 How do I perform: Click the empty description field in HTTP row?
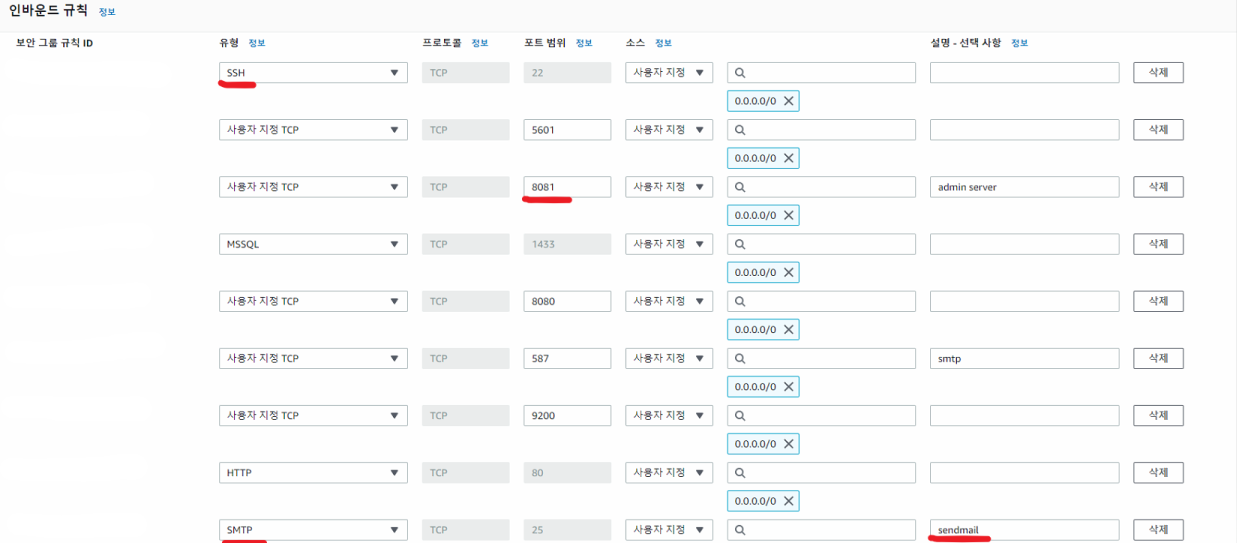[x=1024, y=472]
